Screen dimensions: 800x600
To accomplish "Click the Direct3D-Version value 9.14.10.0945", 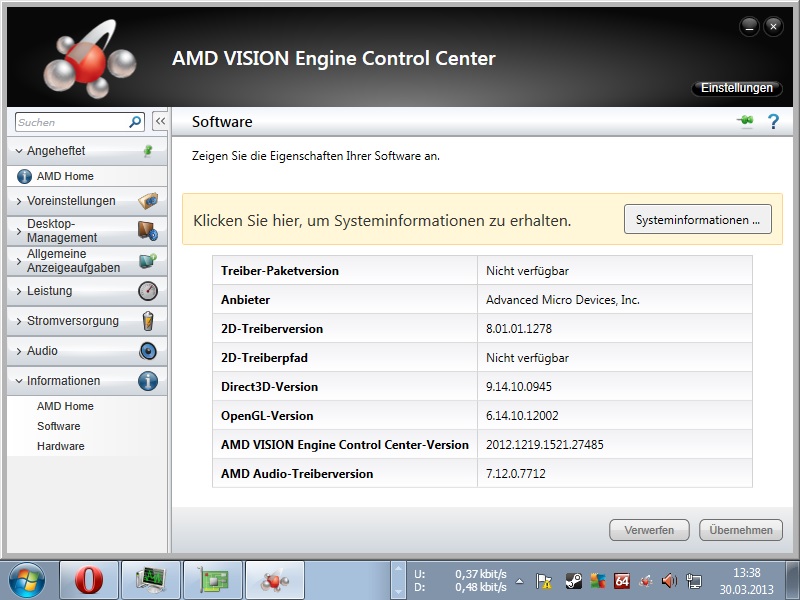I will point(518,386).
